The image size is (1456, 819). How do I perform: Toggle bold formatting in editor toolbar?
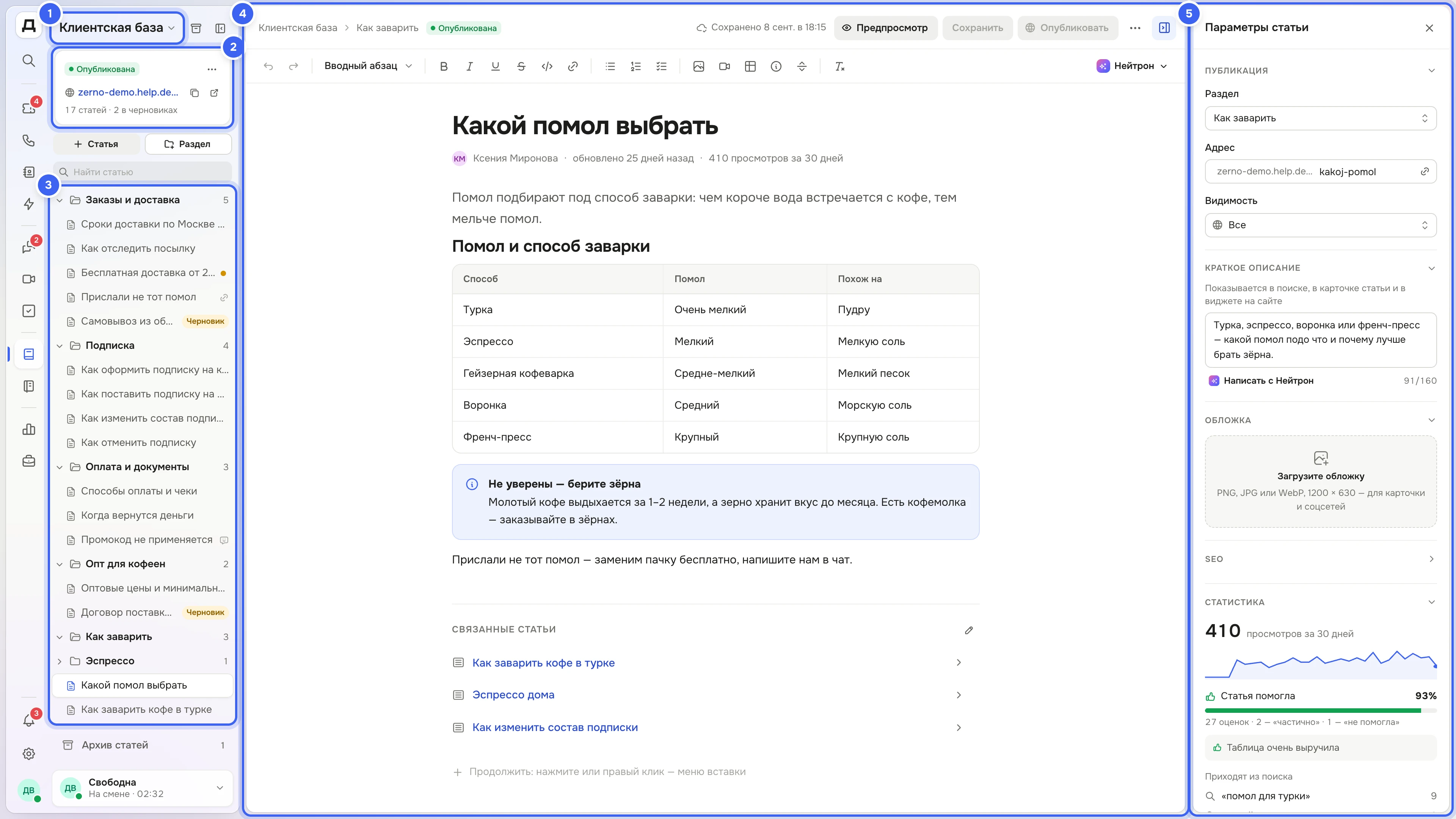click(444, 66)
